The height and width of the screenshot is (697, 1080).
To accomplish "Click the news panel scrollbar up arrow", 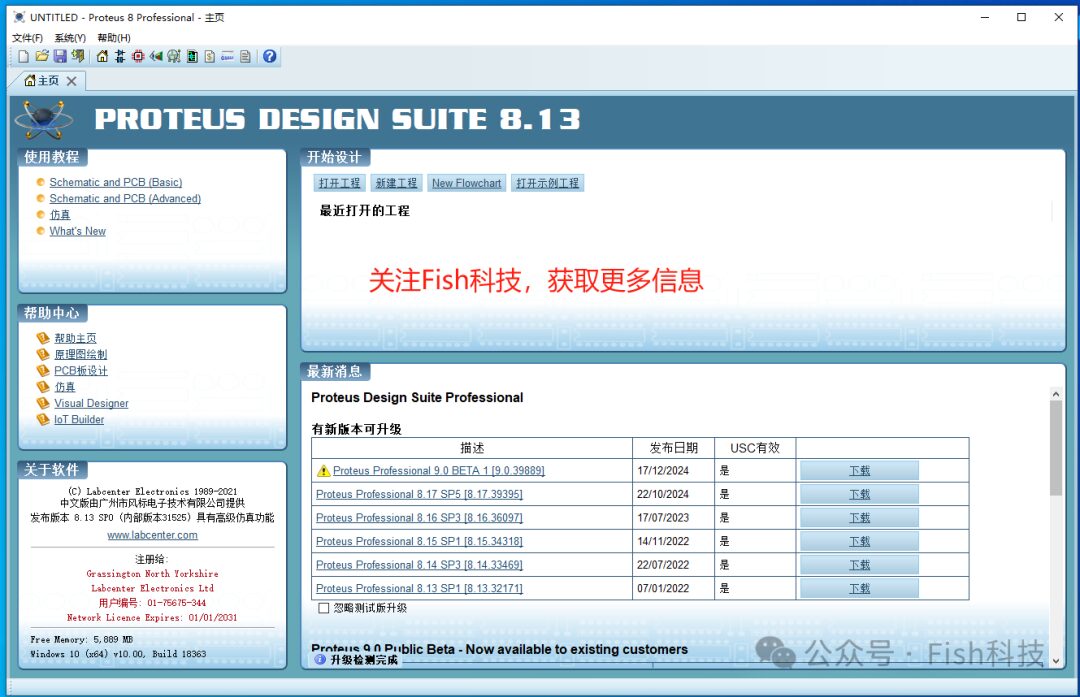I will tap(1056, 394).
